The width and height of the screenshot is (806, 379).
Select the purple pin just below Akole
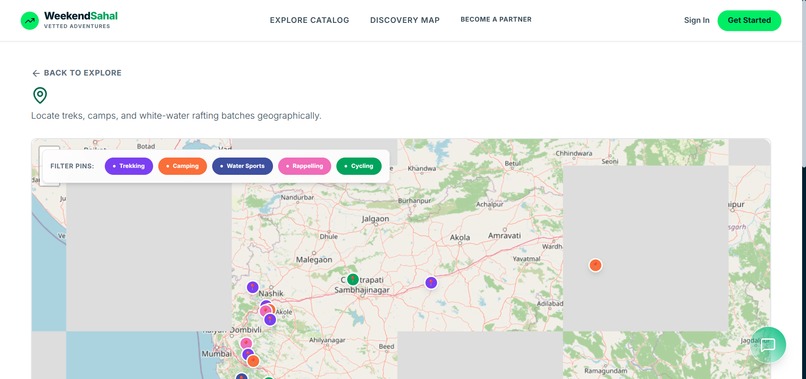pyautogui.click(x=270, y=320)
